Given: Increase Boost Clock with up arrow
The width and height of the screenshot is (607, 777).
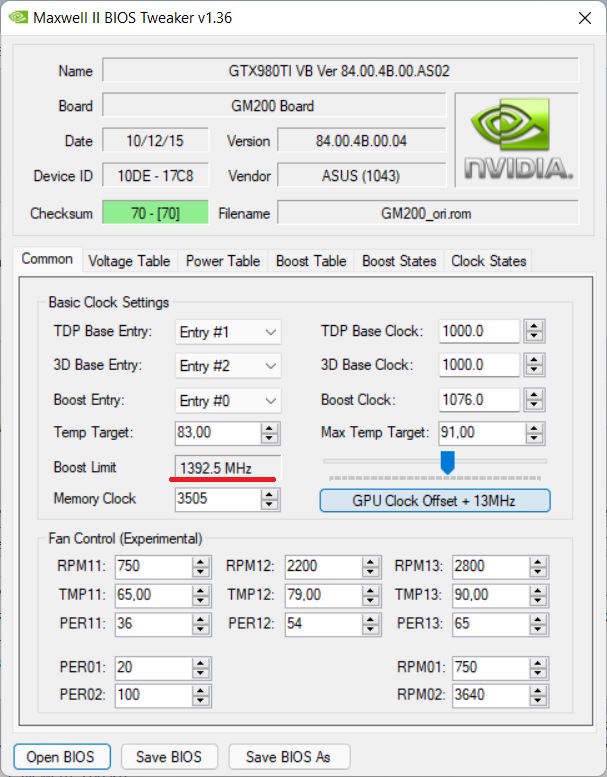Looking at the screenshot, I should pyautogui.click(x=534, y=394).
